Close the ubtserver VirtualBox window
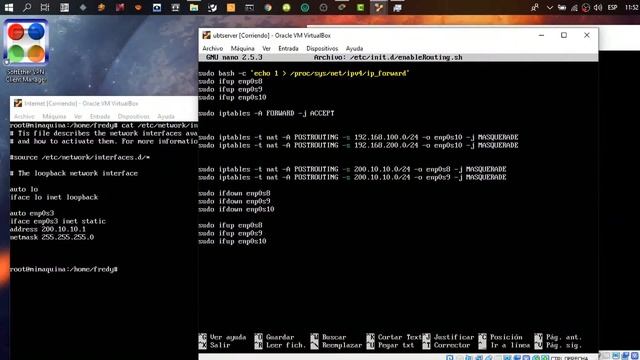 (x=587, y=36)
